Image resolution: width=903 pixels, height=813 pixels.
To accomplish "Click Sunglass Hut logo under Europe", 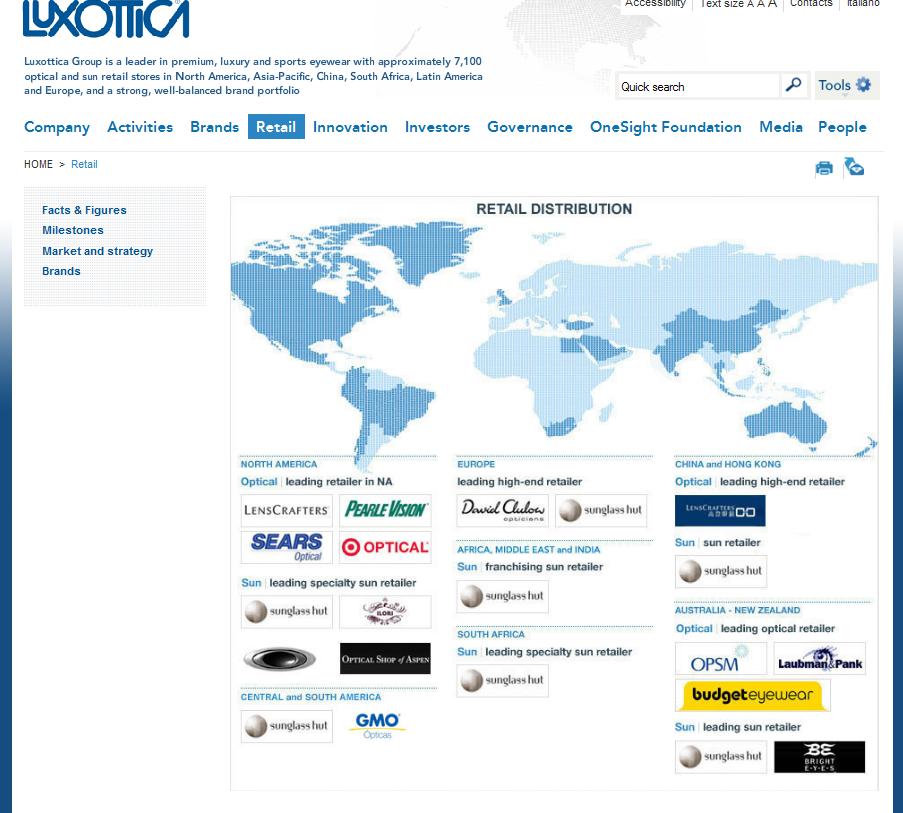I will pyautogui.click(x=601, y=511).
